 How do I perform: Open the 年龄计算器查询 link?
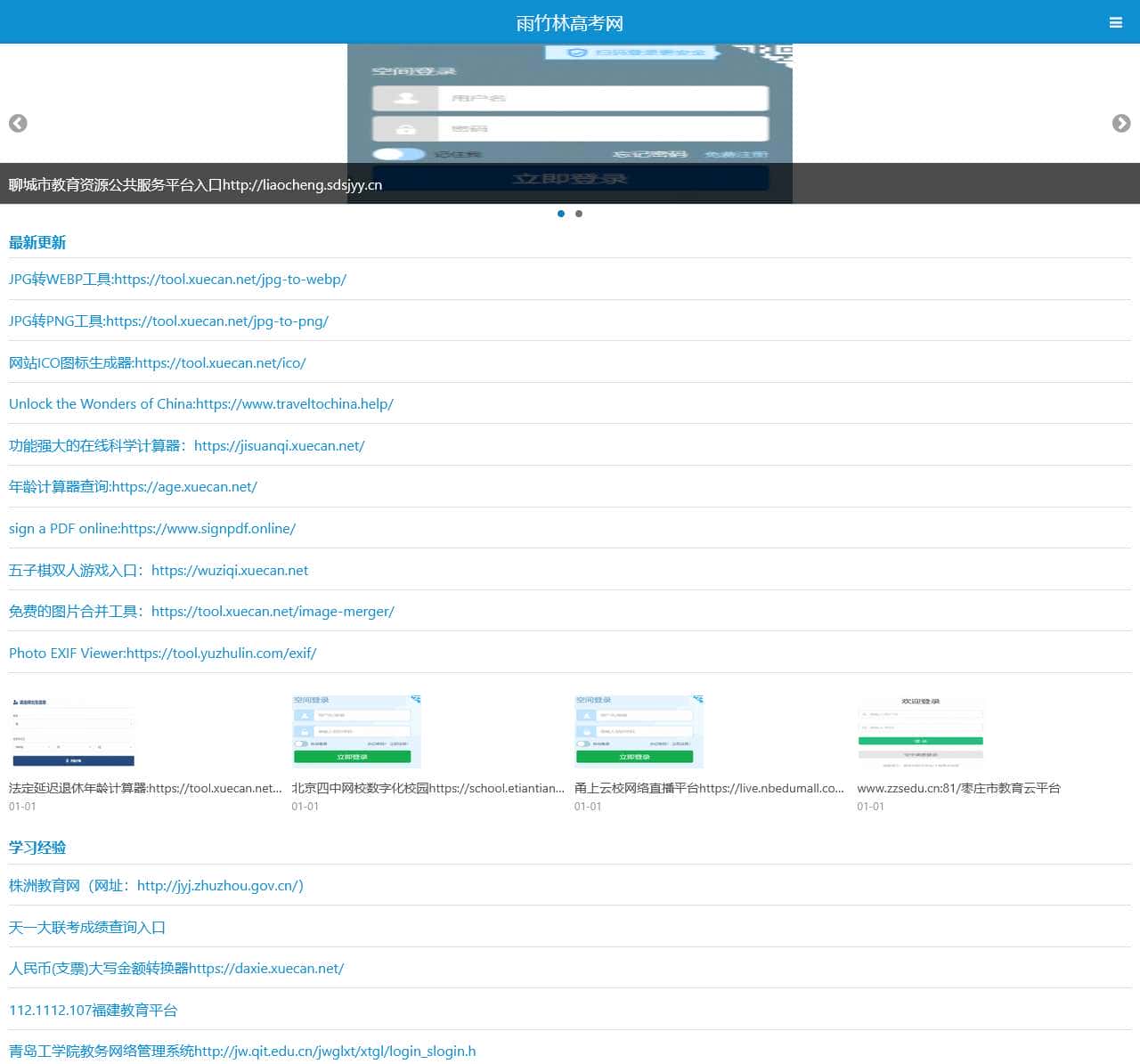[133, 487]
